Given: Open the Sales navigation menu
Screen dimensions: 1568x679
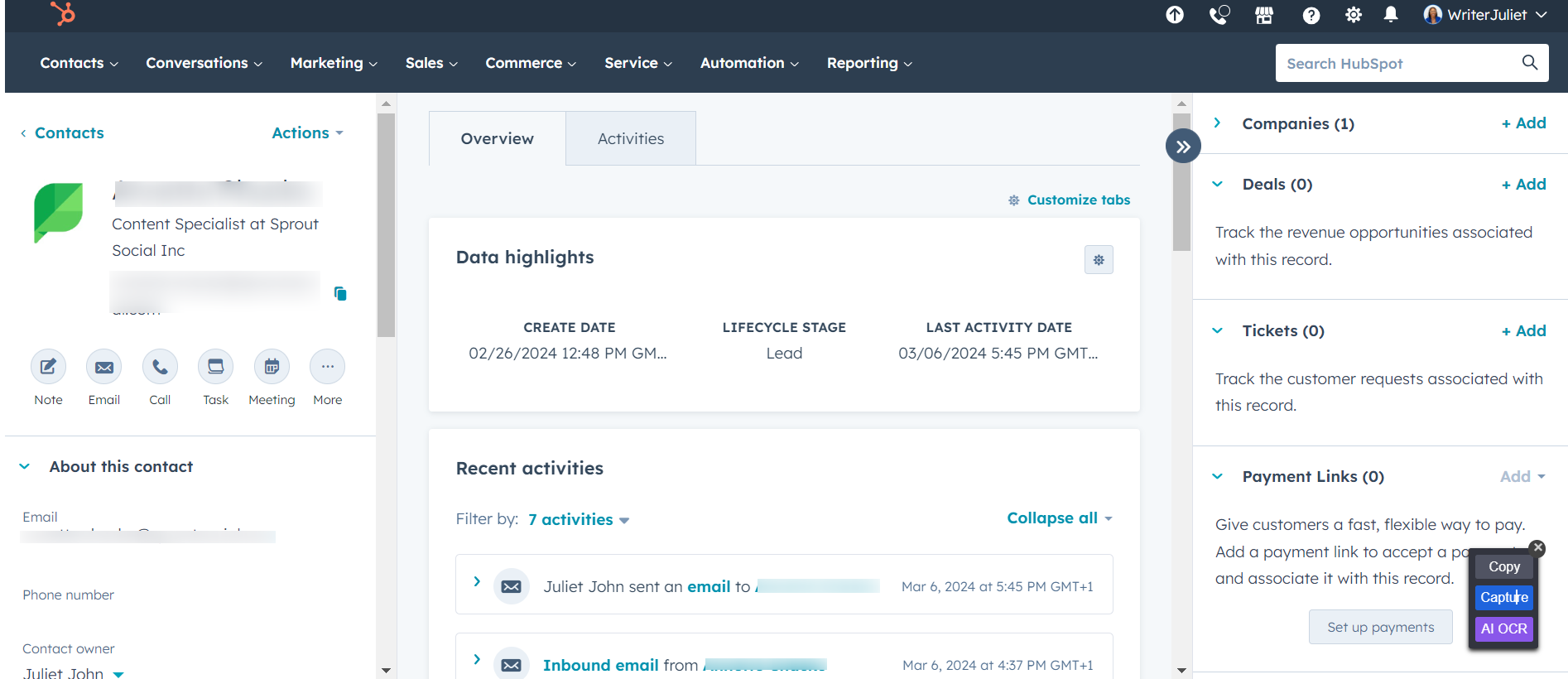Looking at the screenshot, I should [x=431, y=63].
